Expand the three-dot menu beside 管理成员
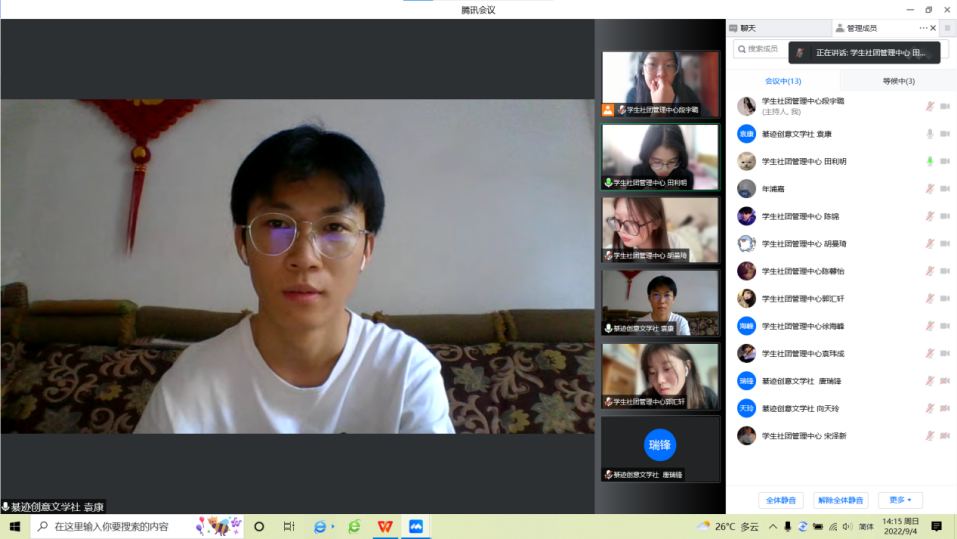This screenshot has height=539, width=957. pos(923,28)
